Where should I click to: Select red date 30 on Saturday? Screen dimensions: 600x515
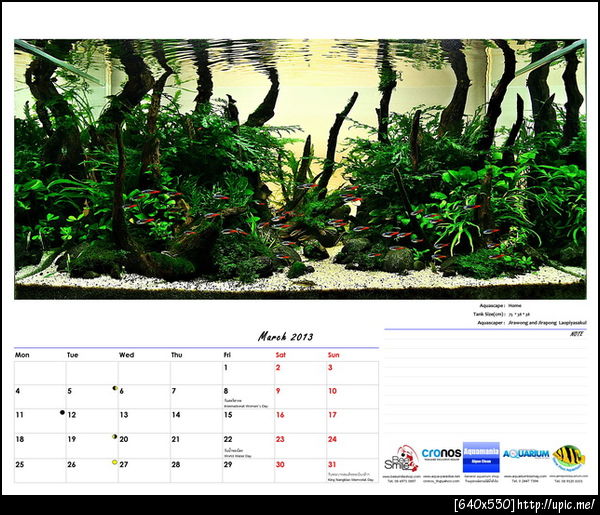(x=280, y=464)
